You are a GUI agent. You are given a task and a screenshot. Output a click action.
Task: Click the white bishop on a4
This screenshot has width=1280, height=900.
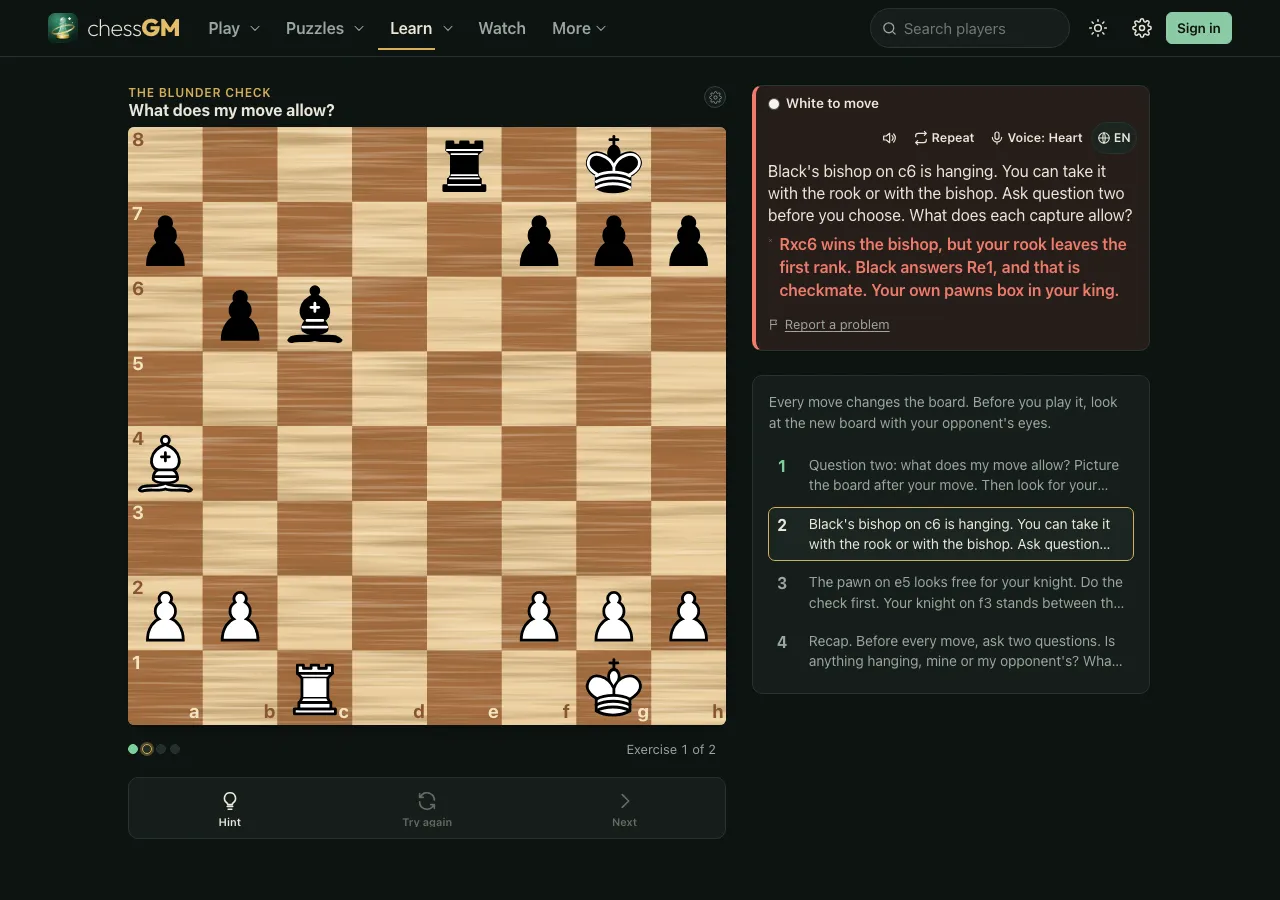[165, 464]
